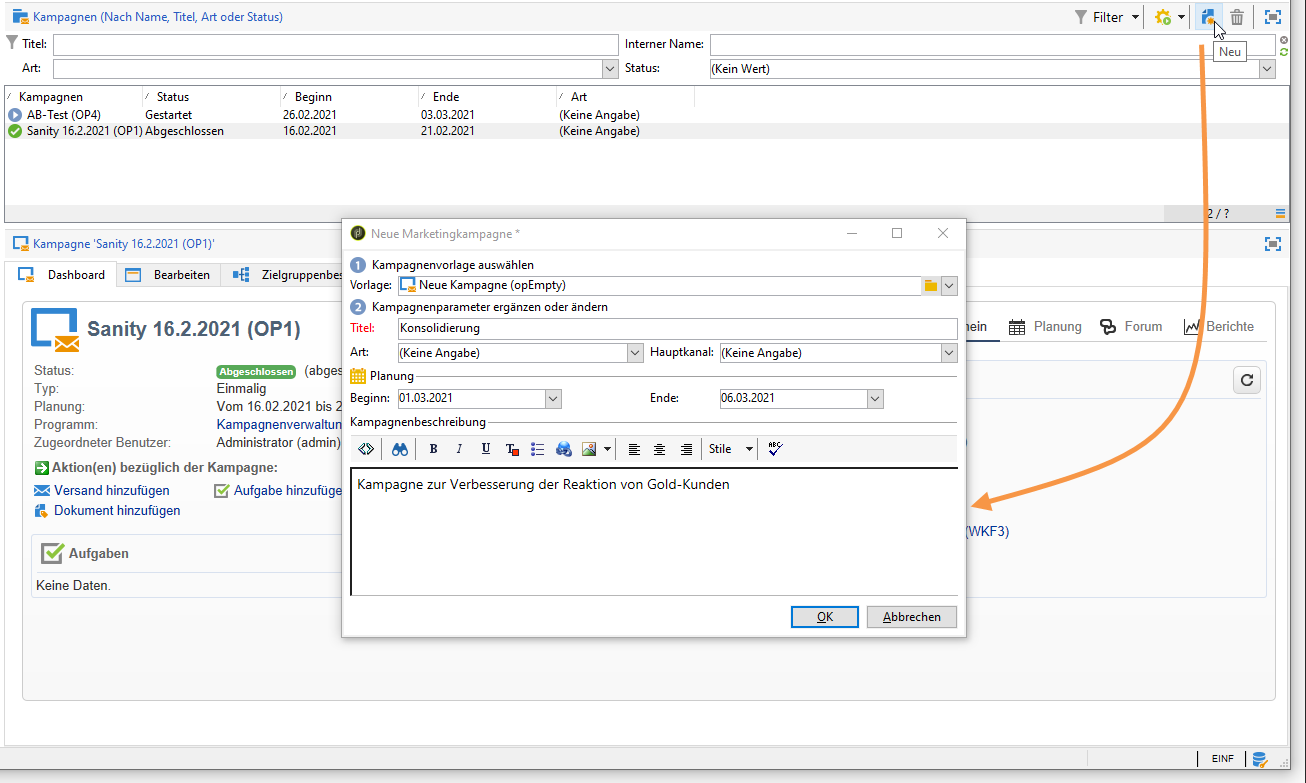Expand the gear actions dropdown arrow
Image resolution: width=1306 pixels, height=783 pixels.
[1181, 17]
